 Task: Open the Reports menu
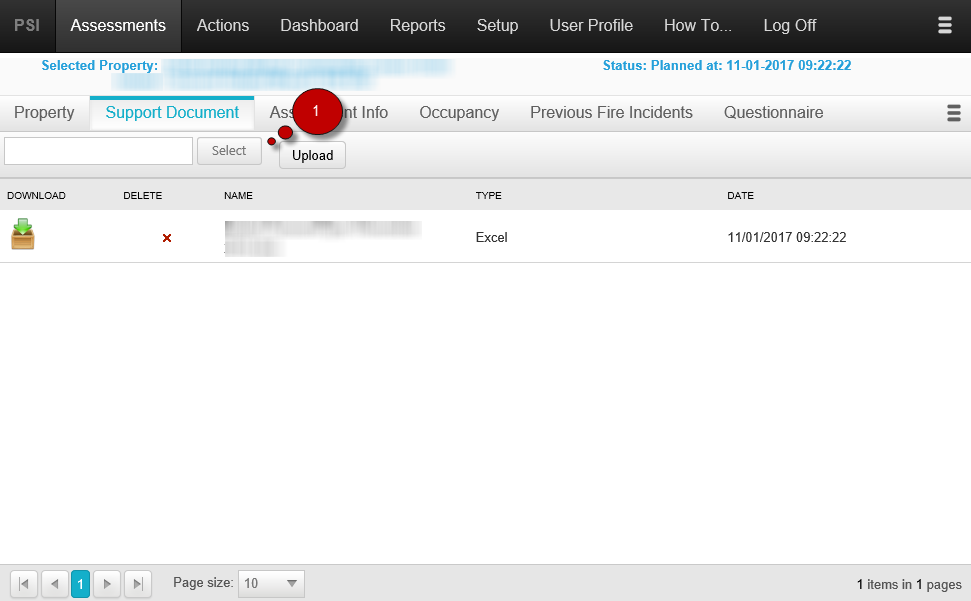click(x=417, y=25)
